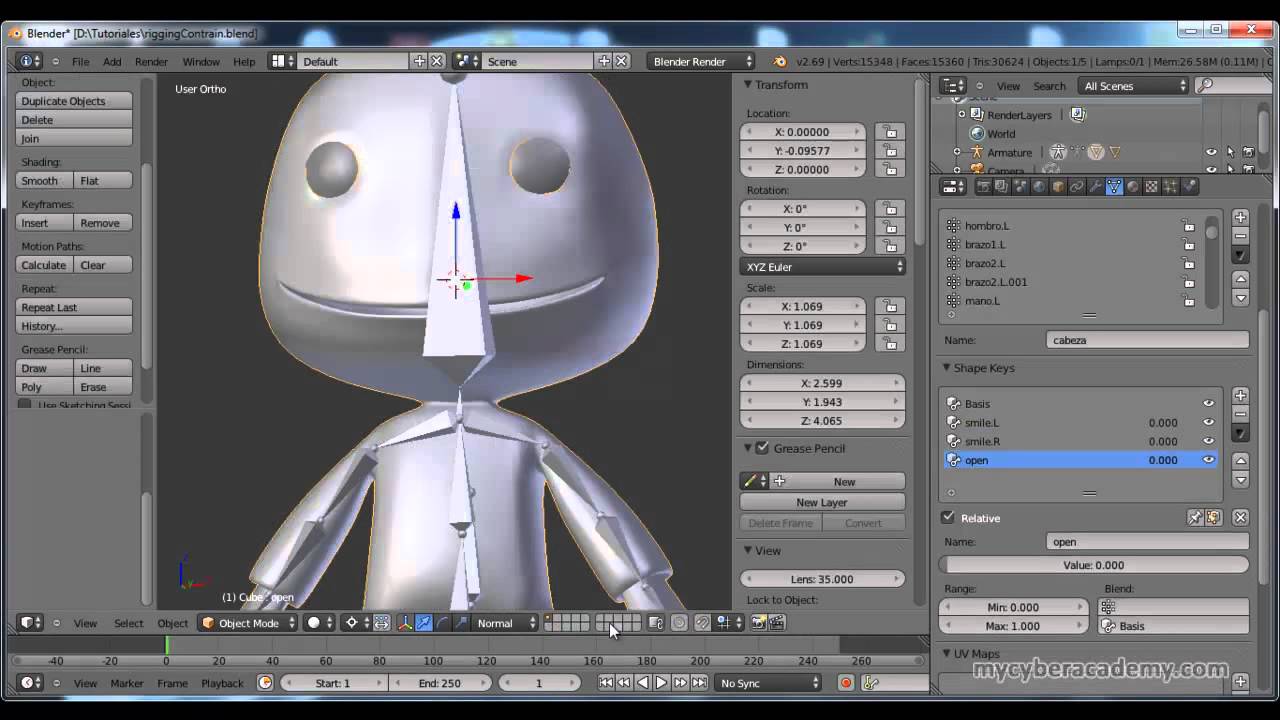
Task: Open the Blender Render engine dropdown
Action: click(700, 61)
